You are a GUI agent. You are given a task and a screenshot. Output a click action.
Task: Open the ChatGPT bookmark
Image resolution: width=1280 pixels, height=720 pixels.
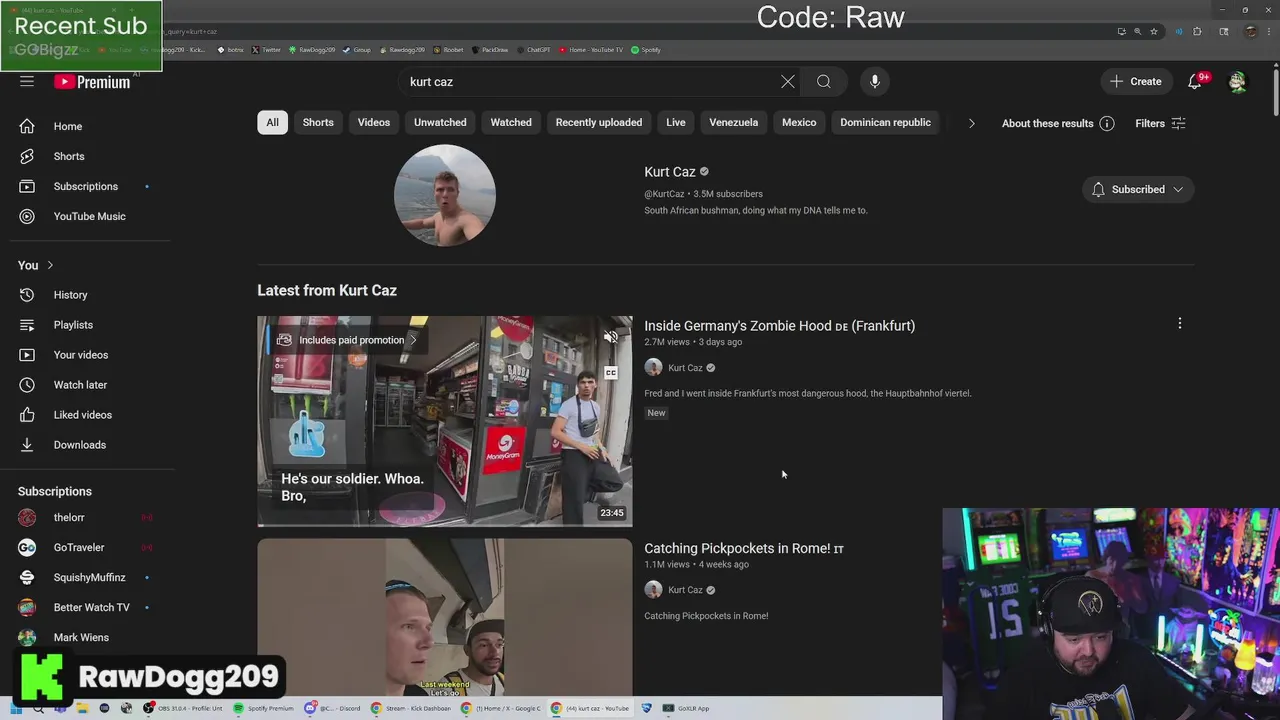534,49
